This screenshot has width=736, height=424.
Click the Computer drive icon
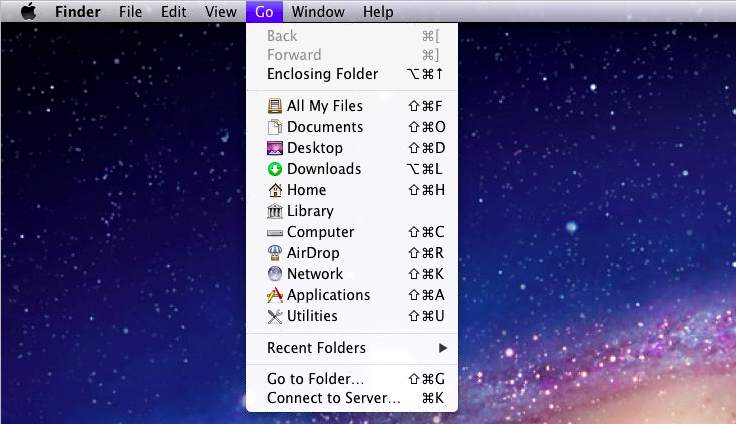click(275, 232)
